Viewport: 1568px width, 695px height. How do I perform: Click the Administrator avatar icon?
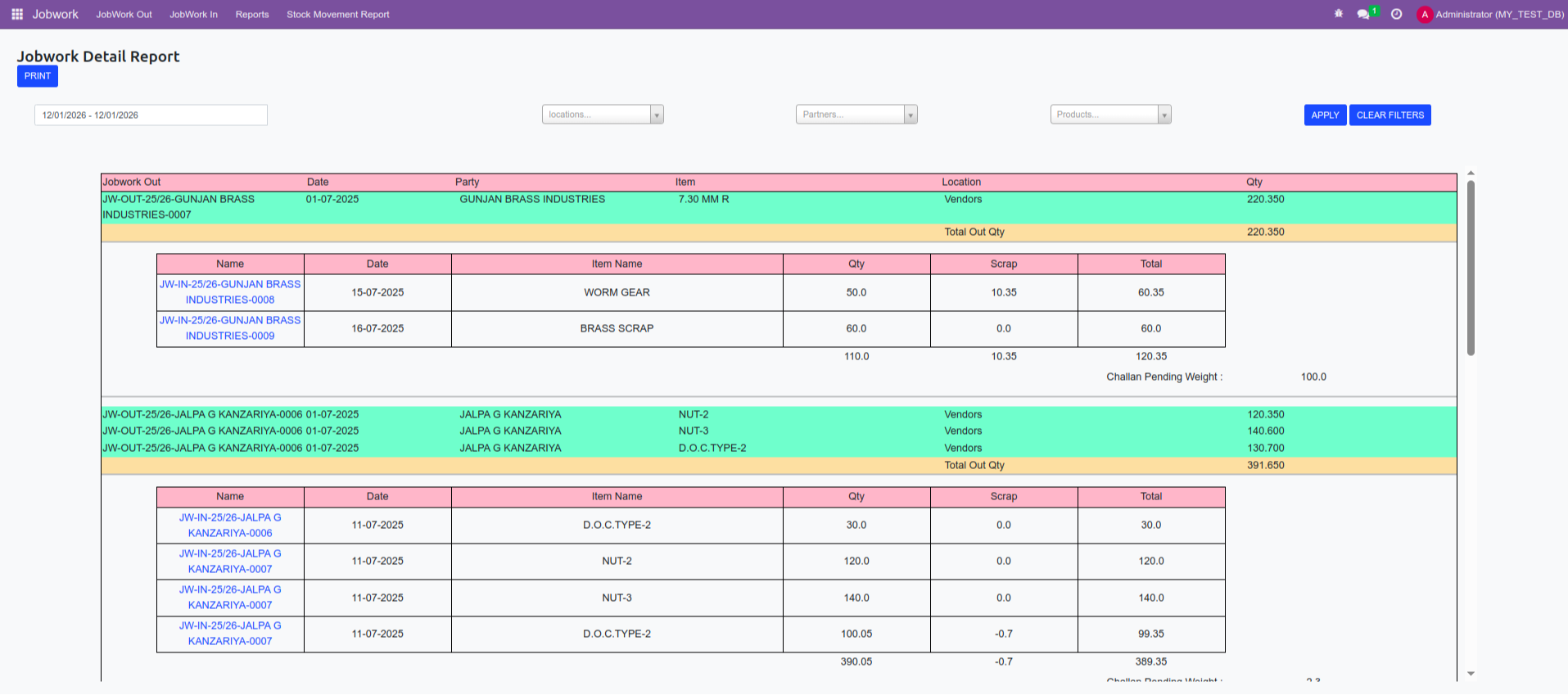[x=1425, y=14]
